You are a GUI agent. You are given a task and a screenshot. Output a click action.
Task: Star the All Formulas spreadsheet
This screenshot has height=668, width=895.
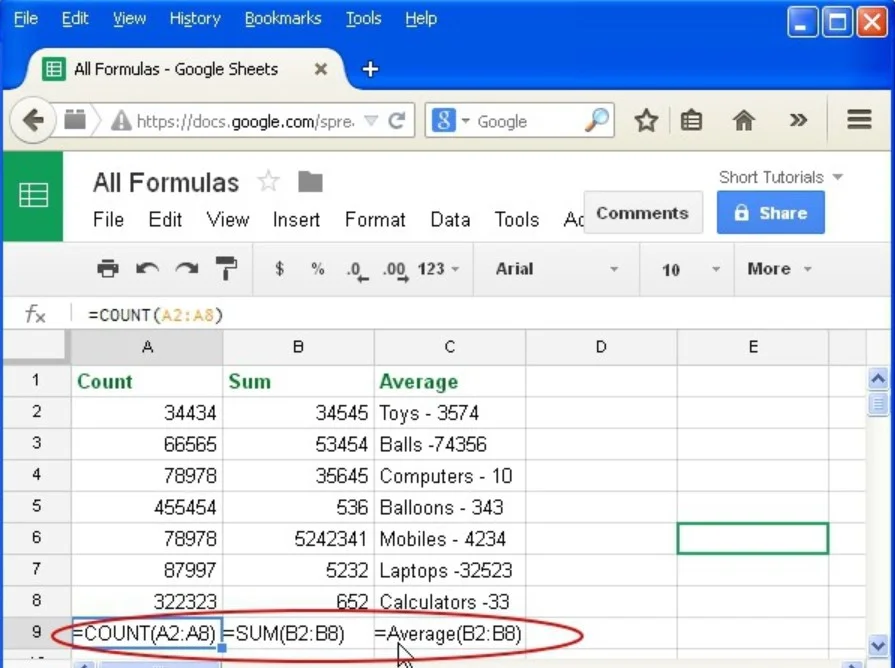pyautogui.click(x=267, y=180)
